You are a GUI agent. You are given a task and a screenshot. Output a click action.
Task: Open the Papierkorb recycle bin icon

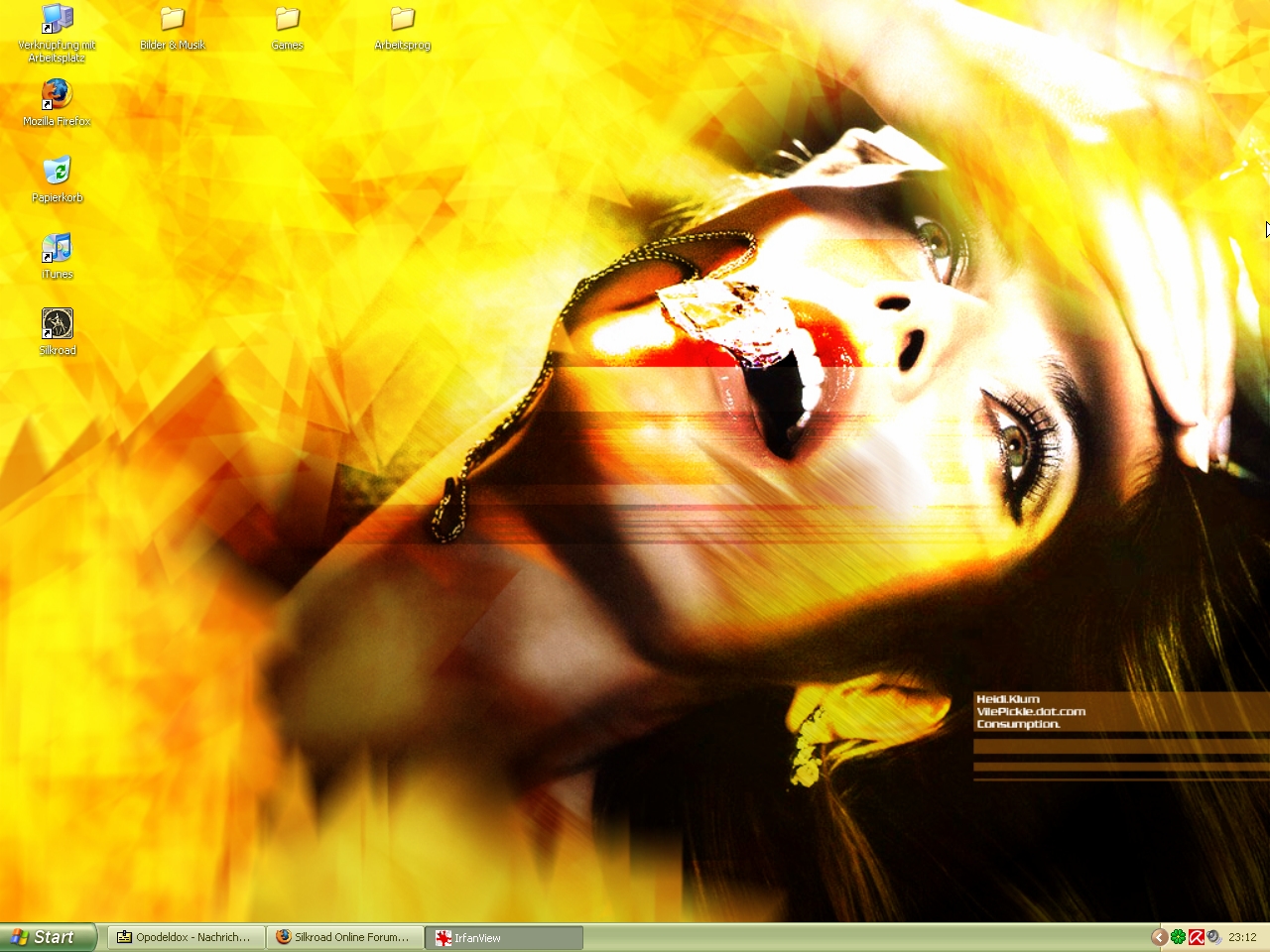point(57,172)
